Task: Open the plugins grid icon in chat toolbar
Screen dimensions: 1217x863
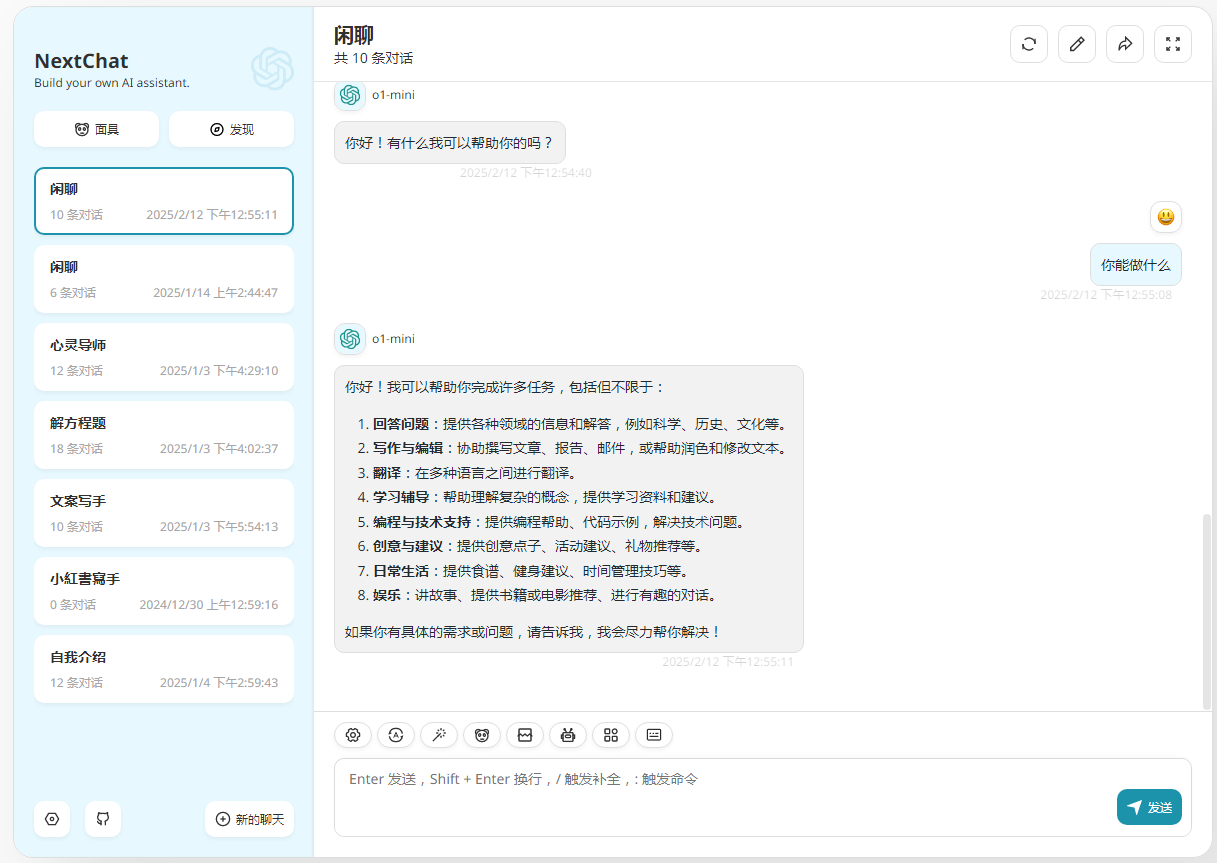Action: pyautogui.click(x=610, y=735)
